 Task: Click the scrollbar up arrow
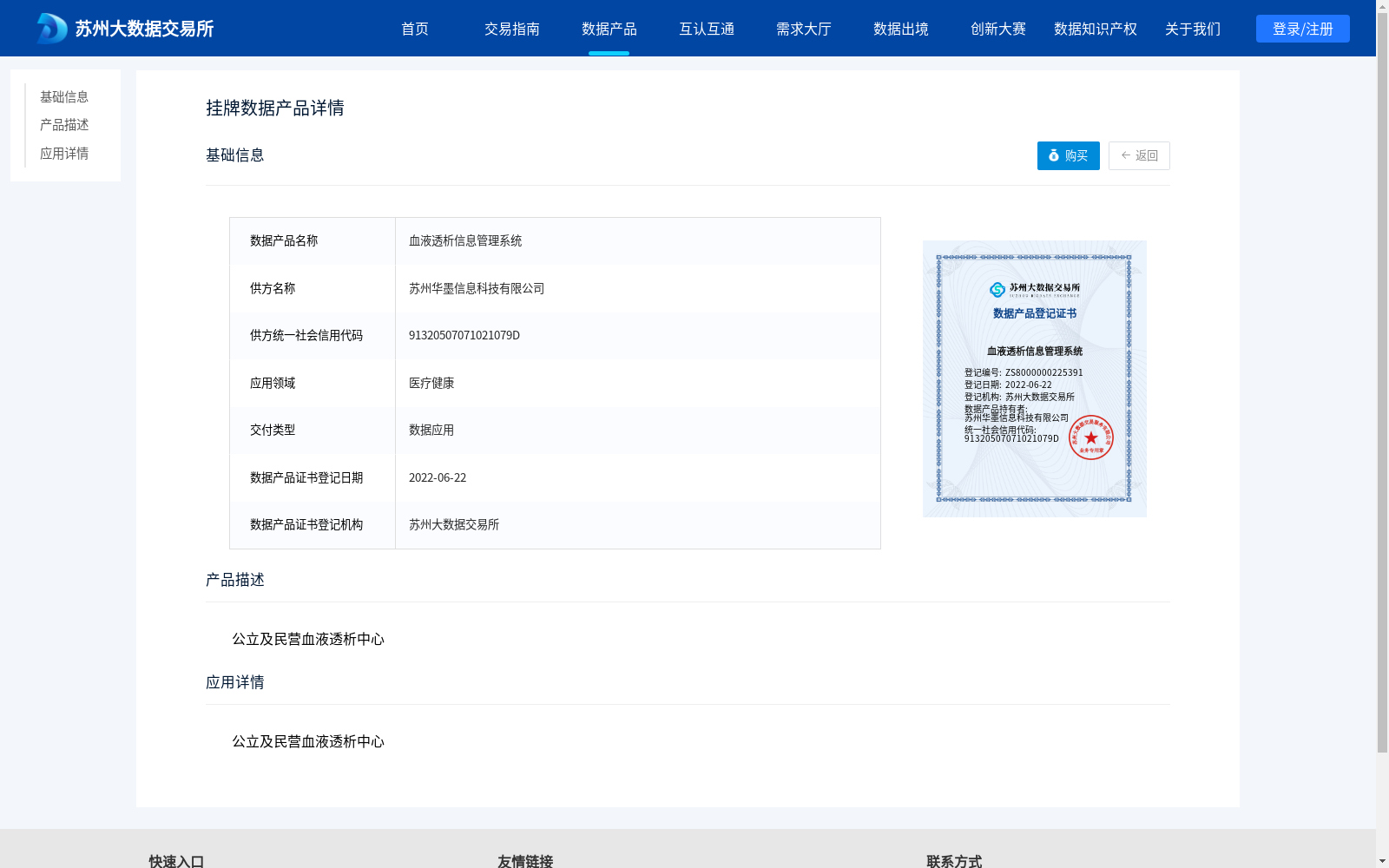click(x=1382, y=5)
